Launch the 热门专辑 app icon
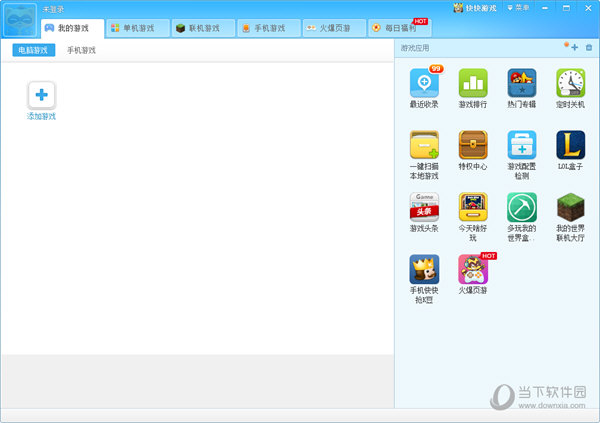 pyautogui.click(x=522, y=83)
